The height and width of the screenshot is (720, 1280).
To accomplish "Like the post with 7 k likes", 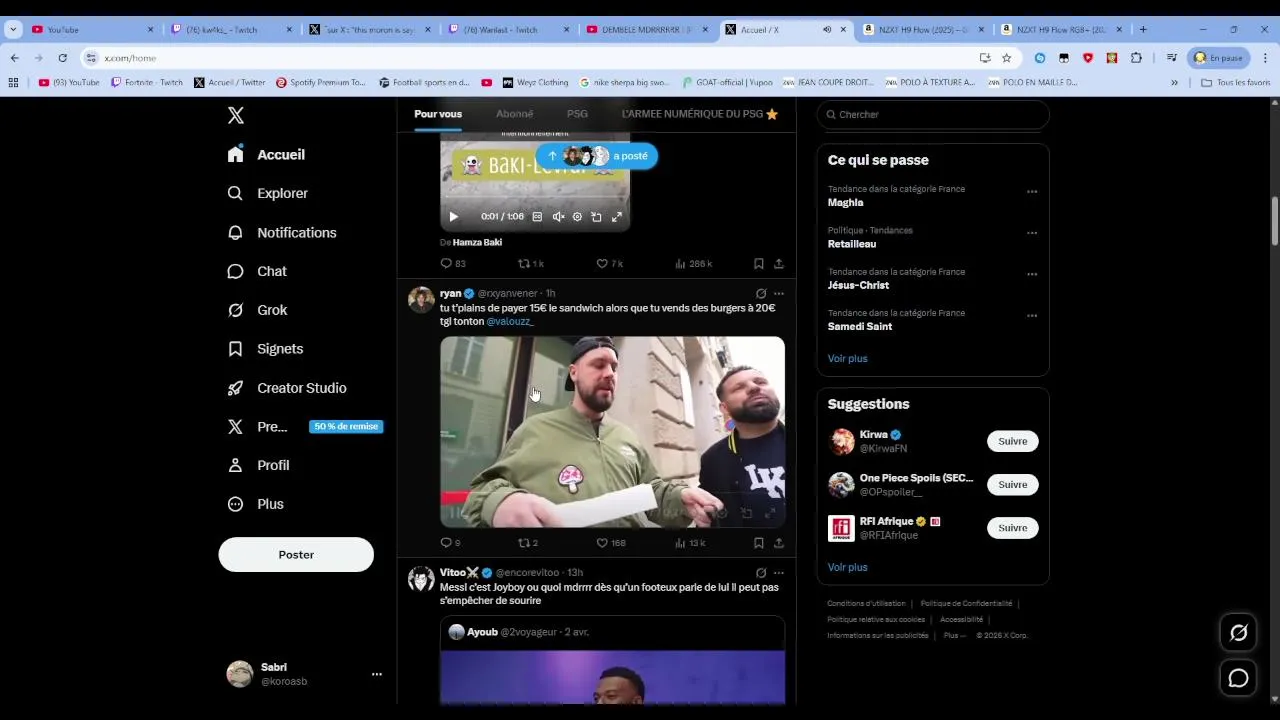I will coord(610,264).
